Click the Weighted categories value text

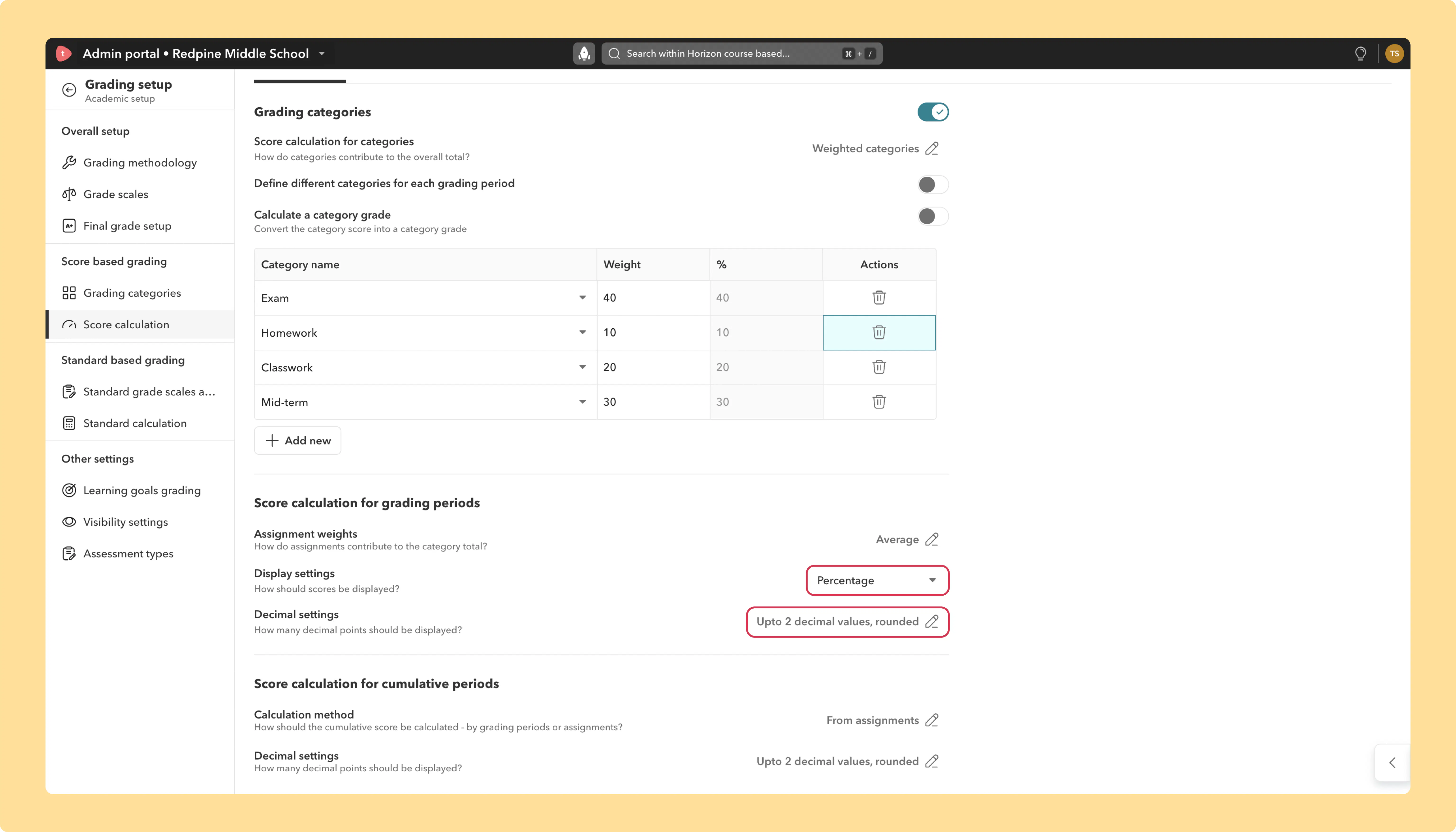[x=865, y=149]
